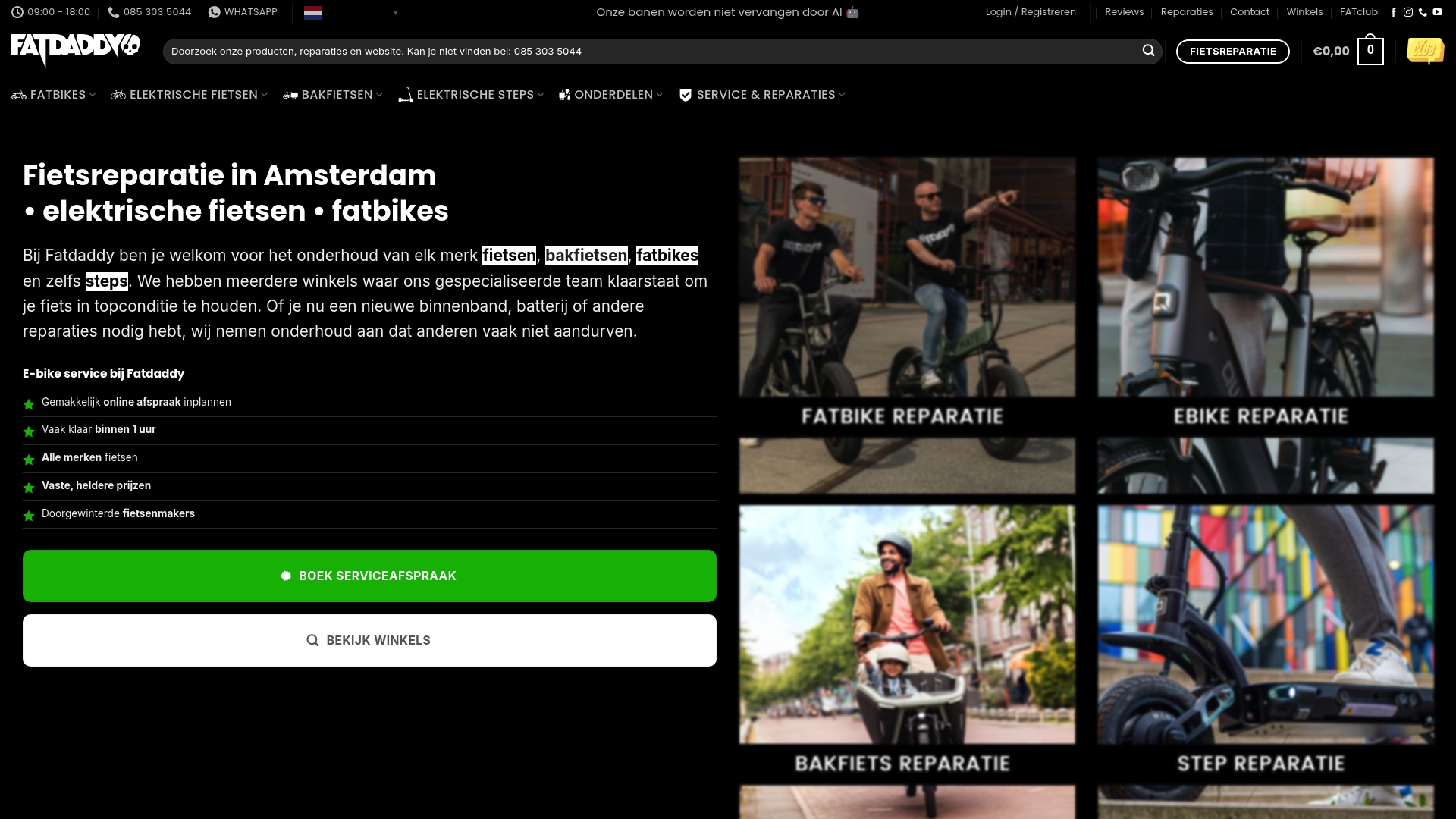Click the shield icon beside Service & Reparaties
The width and height of the screenshot is (1456, 819).
click(686, 95)
